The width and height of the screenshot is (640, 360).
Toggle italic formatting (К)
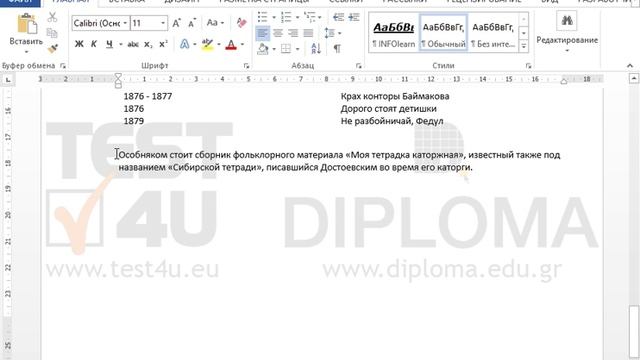(94, 44)
